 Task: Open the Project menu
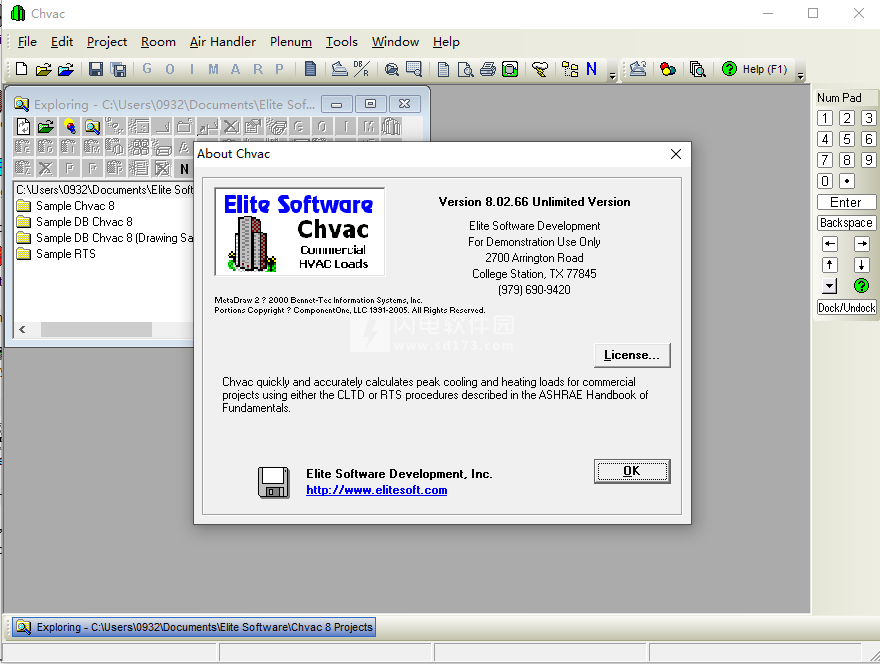coord(107,42)
